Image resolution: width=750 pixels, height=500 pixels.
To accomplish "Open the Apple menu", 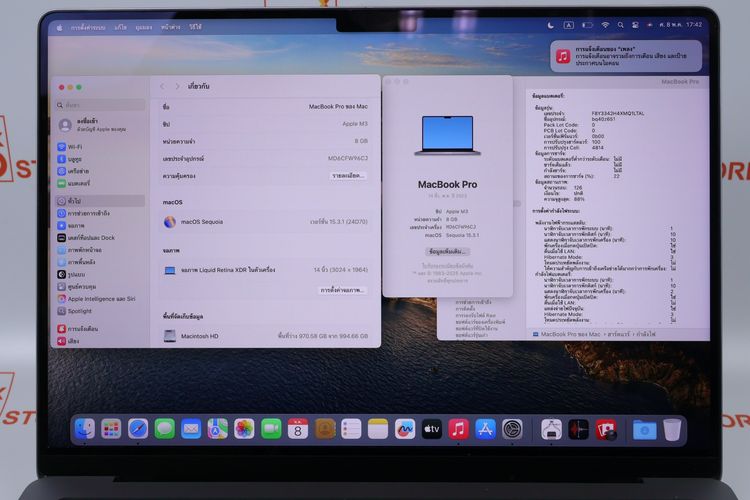I will [x=59, y=28].
